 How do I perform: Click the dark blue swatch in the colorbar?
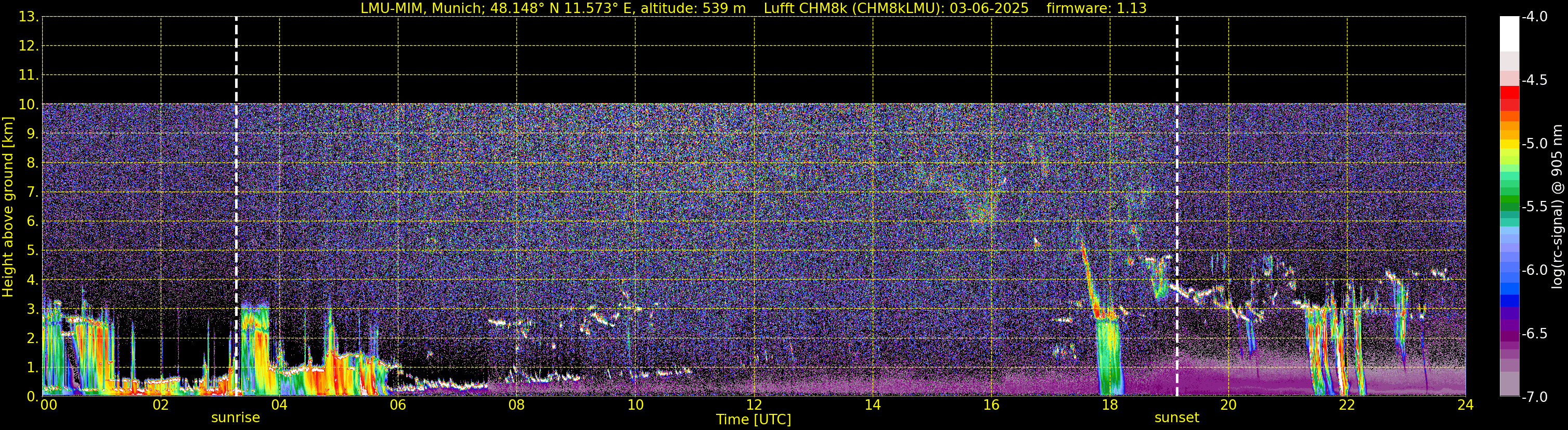coord(1509,300)
